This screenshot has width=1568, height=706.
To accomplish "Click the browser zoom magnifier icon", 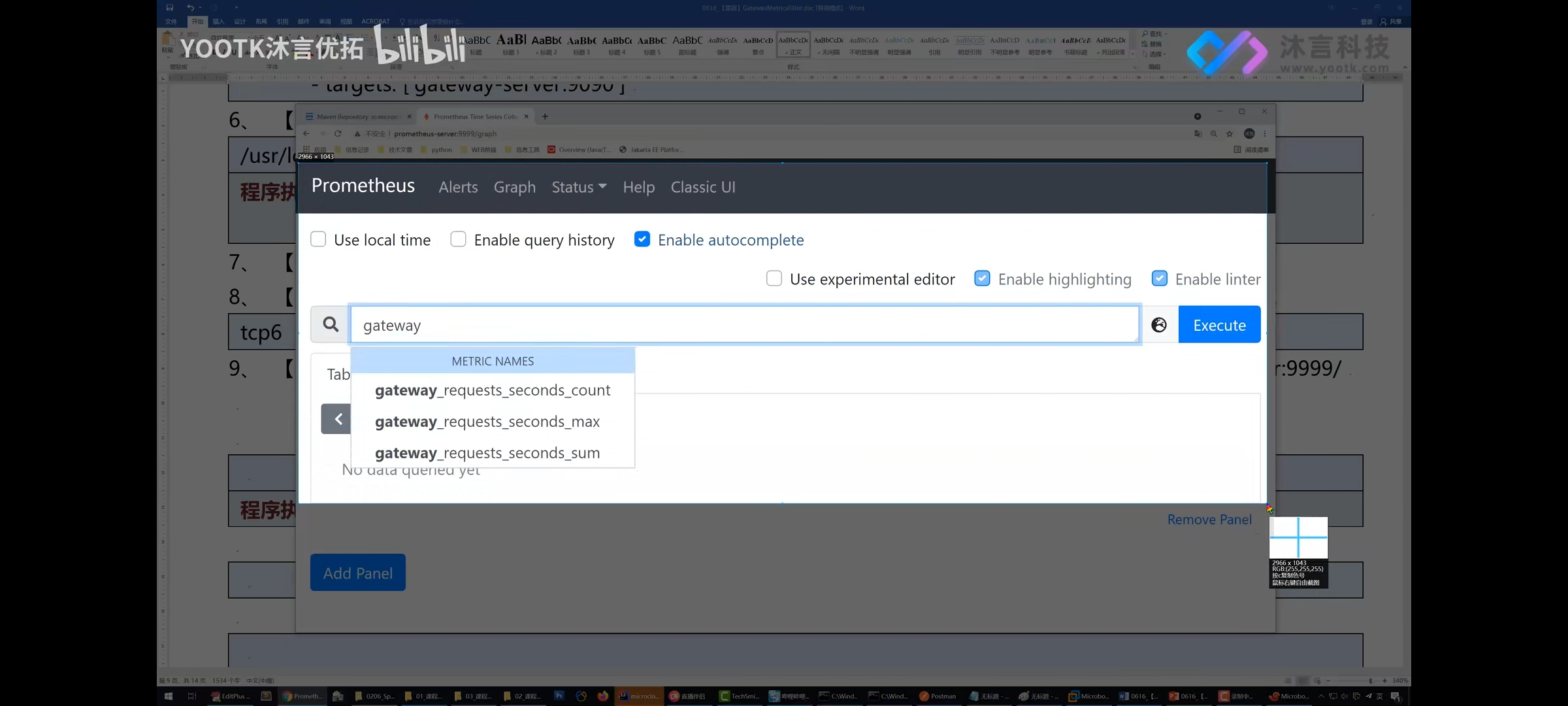I will (1213, 133).
